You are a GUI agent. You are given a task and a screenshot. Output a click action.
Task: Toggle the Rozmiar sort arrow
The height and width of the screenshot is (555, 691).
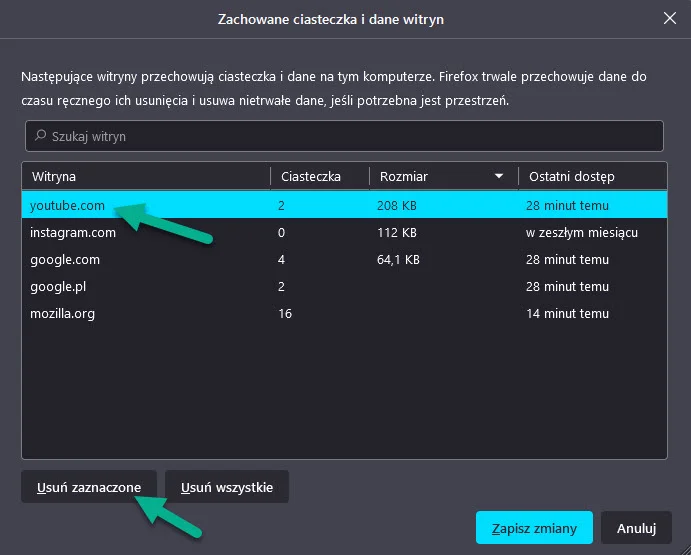click(499, 176)
